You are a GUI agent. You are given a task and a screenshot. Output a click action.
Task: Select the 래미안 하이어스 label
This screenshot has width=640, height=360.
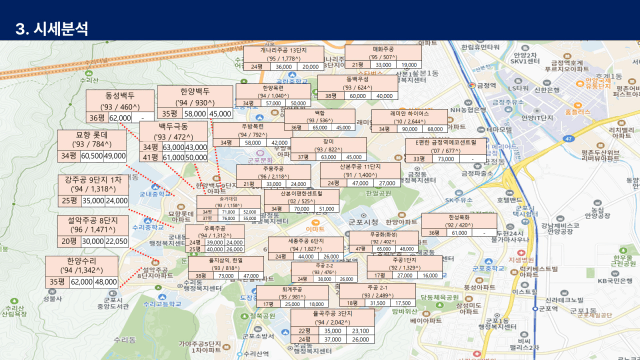(x=409, y=113)
